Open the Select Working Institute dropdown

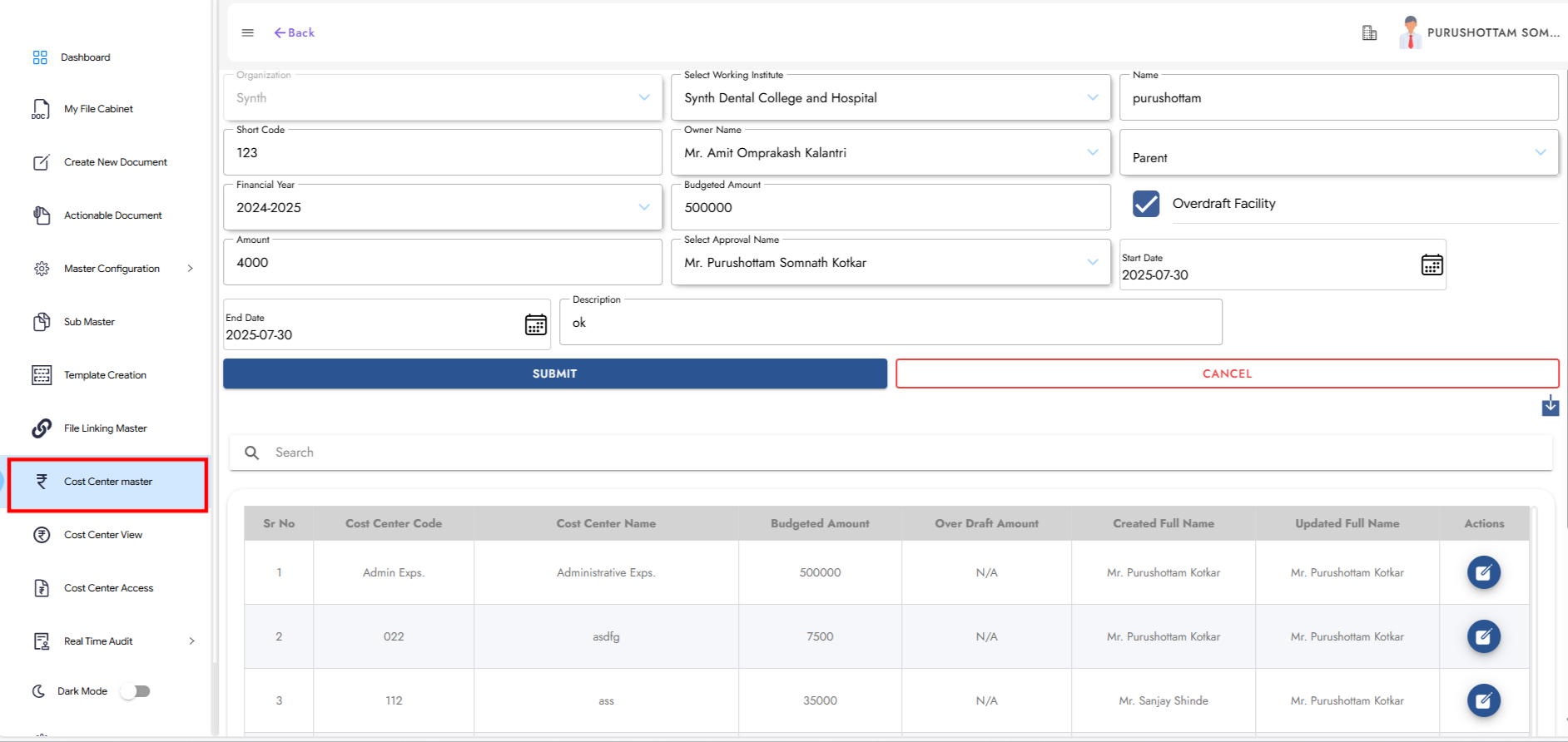pos(1092,97)
